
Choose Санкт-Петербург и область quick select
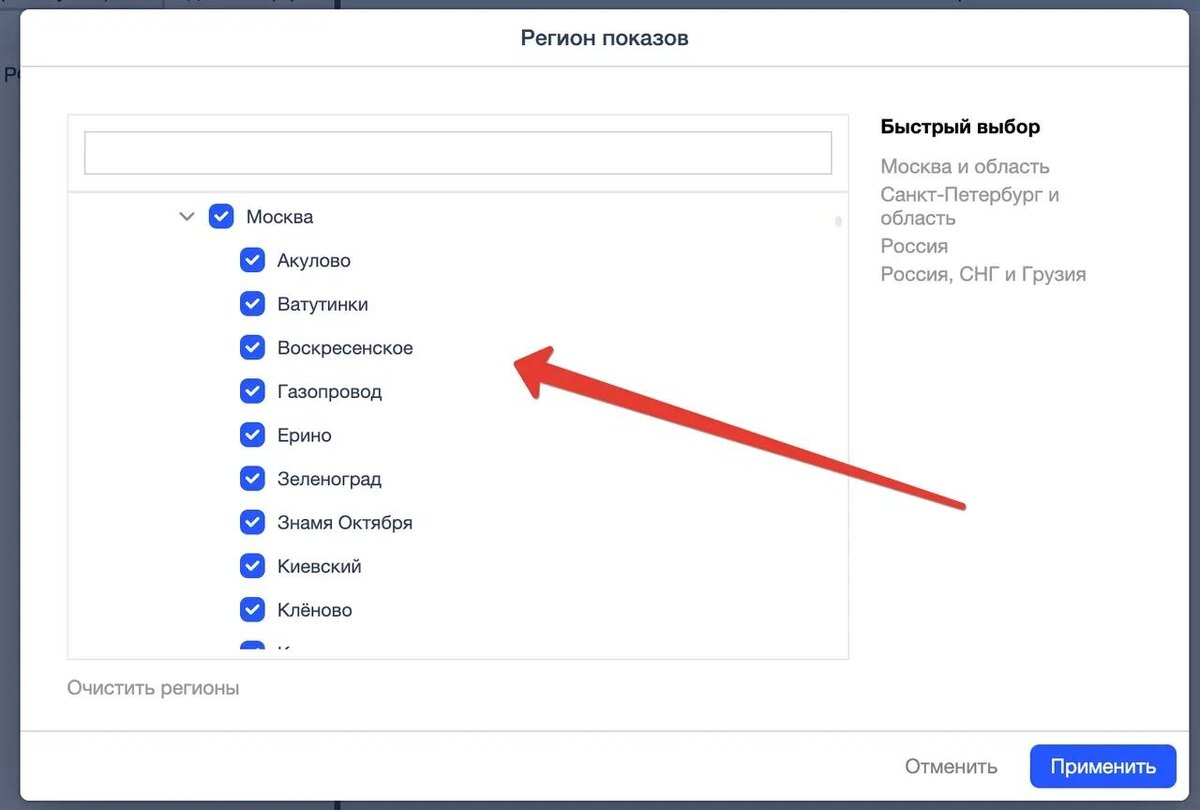(x=970, y=206)
